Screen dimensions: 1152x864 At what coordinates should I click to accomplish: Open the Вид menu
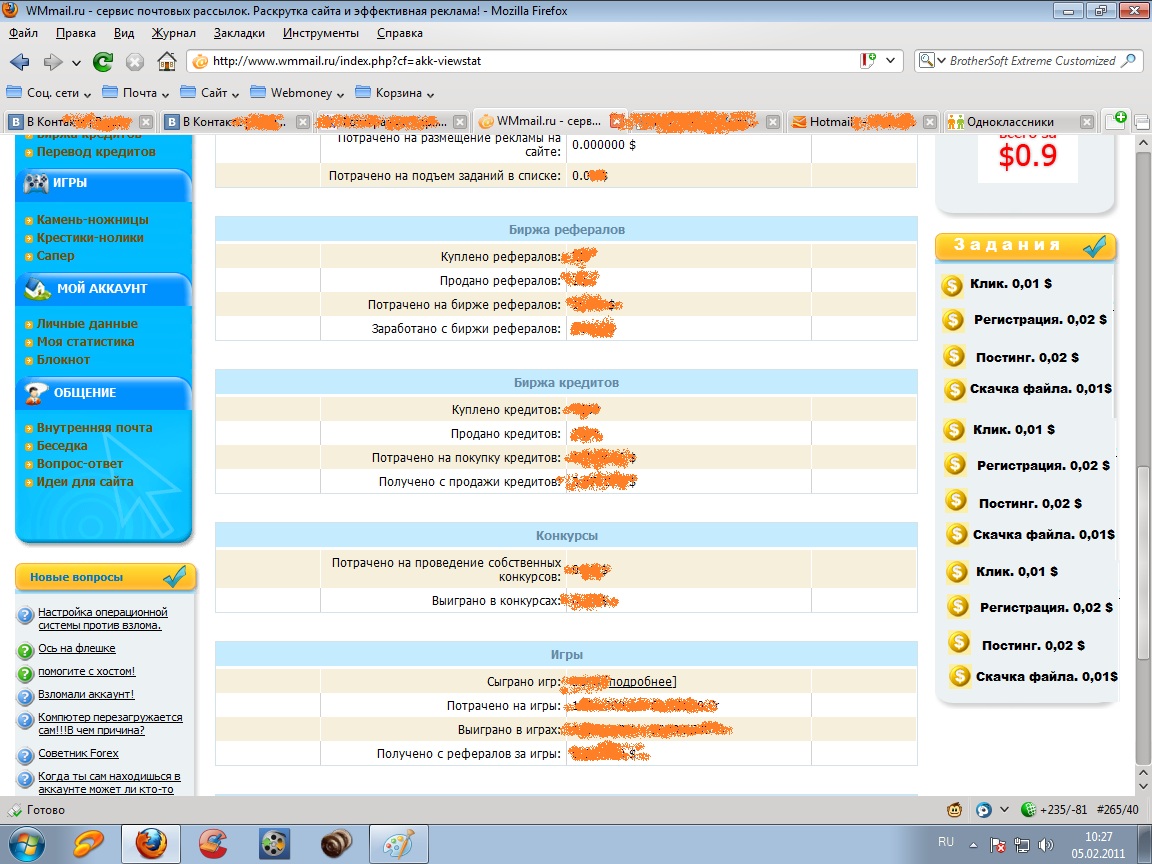(x=124, y=33)
